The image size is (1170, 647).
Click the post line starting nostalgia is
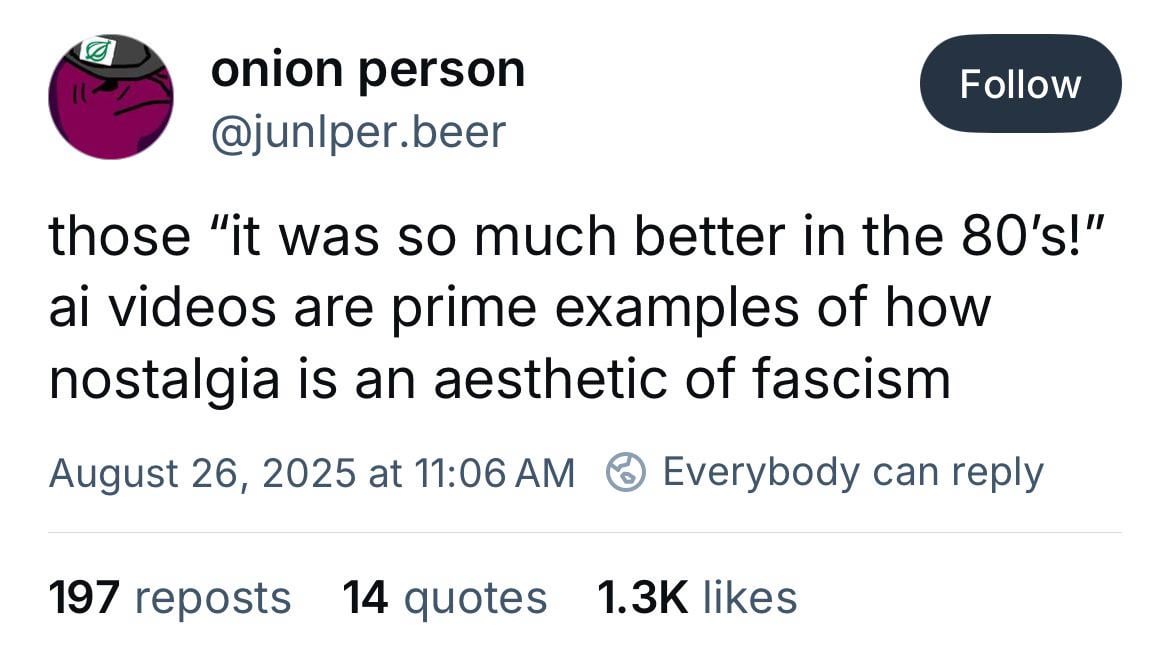tap(500, 378)
